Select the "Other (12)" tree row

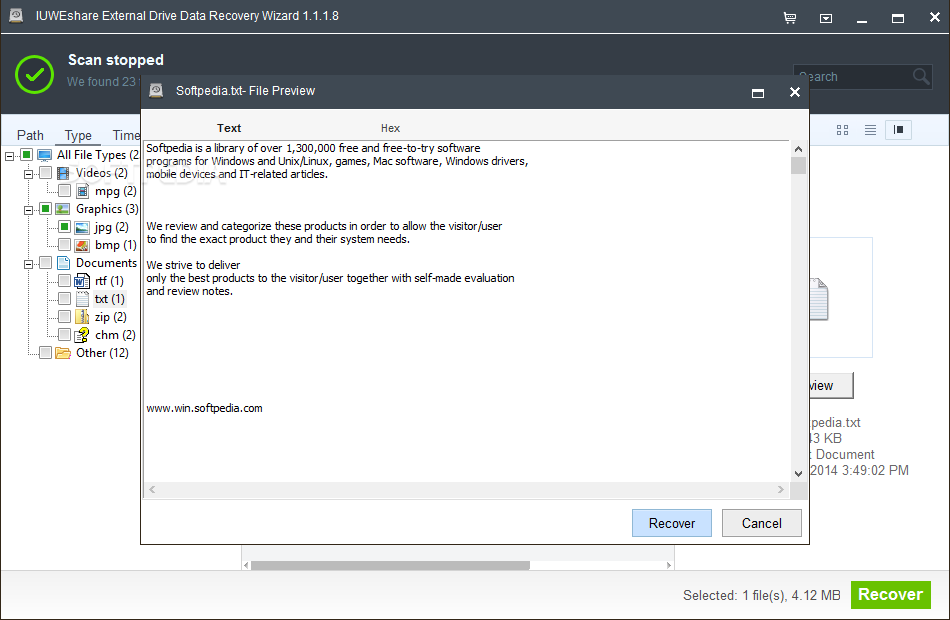[102, 353]
